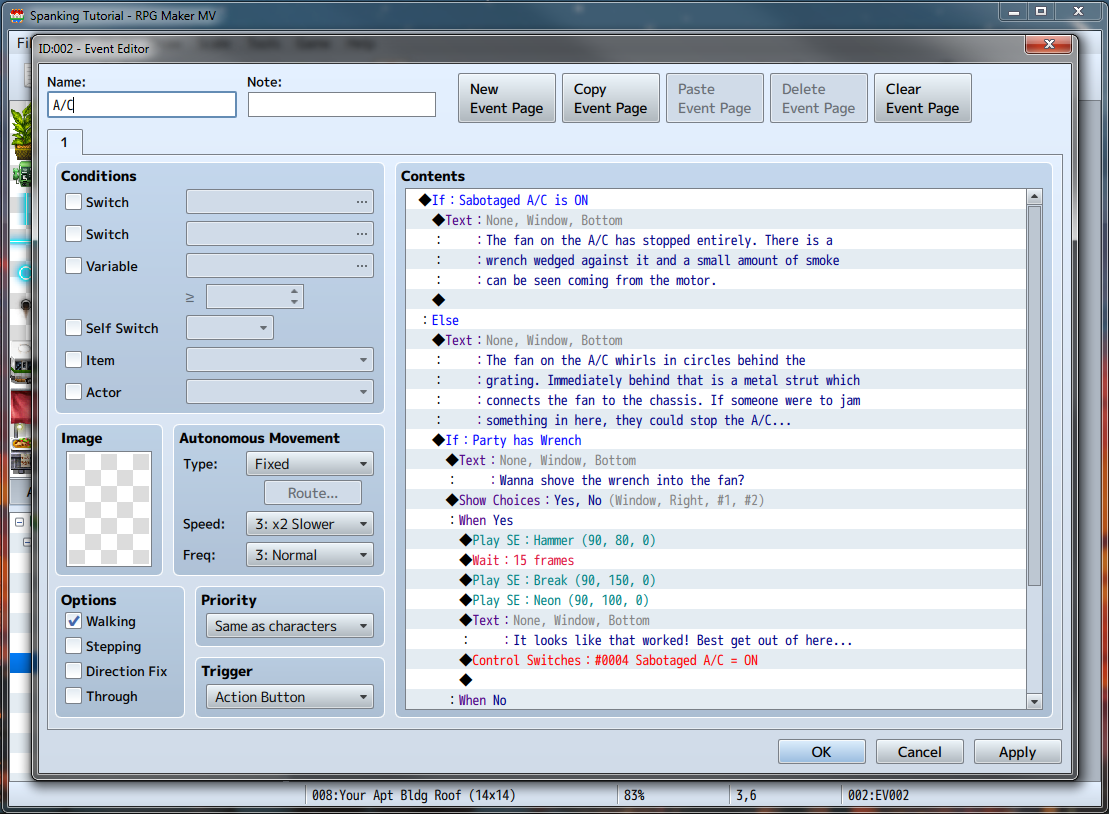
Task: Select the 'Play SE : Neon' line
Action: [716, 600]
